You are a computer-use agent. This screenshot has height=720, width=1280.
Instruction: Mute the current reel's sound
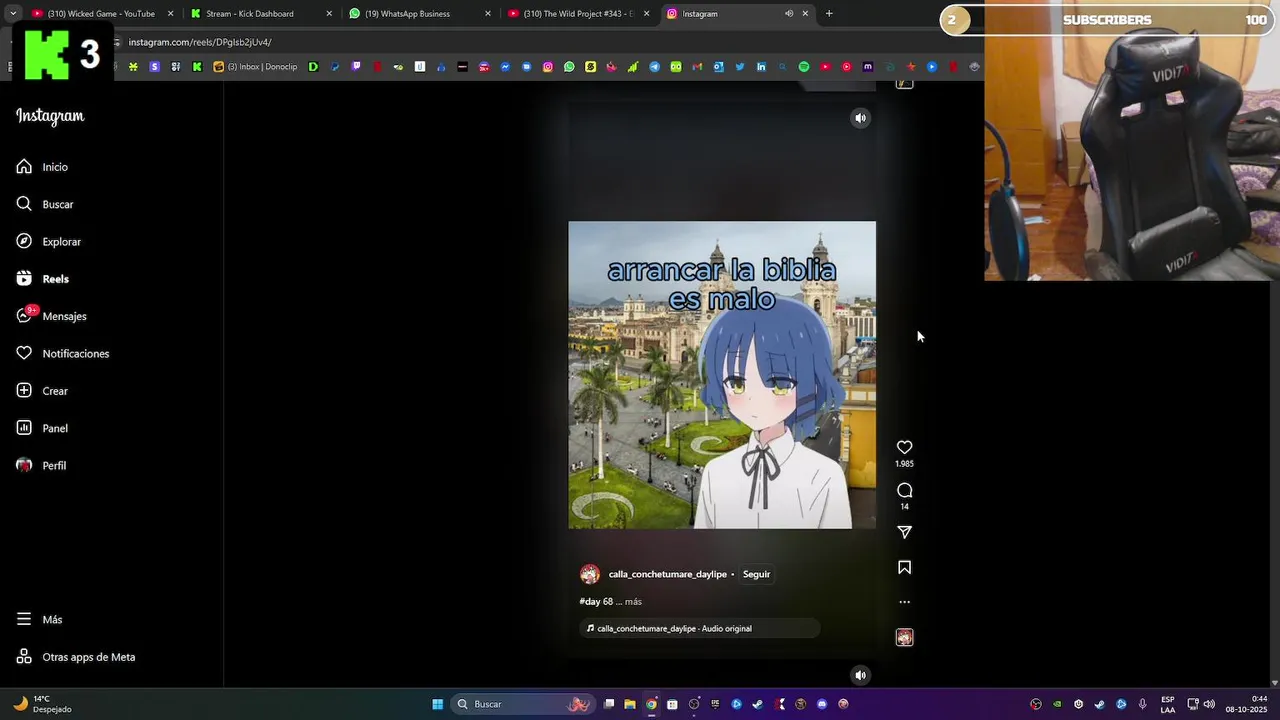(x=860, y=118)
